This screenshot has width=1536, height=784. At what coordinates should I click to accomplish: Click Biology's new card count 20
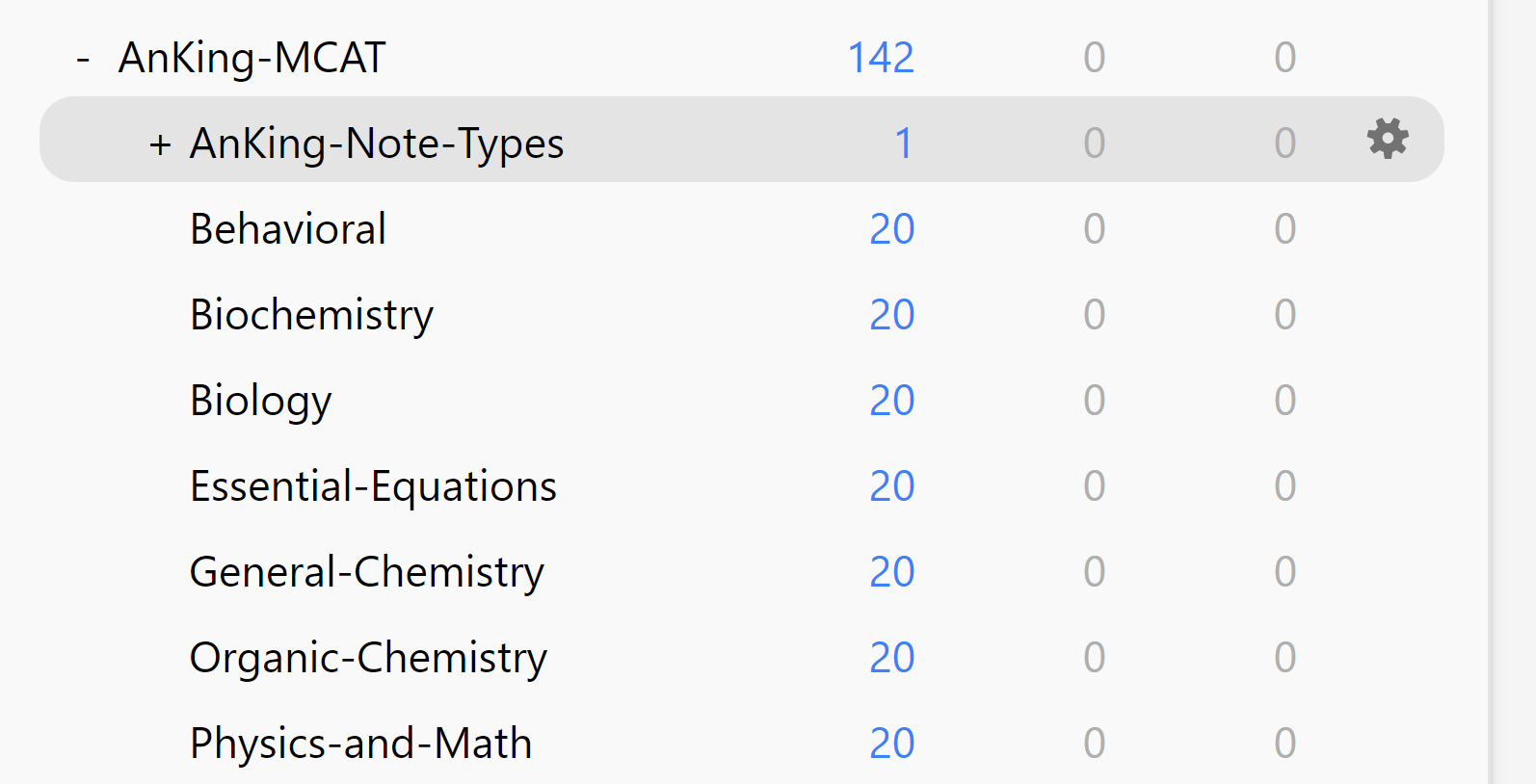coord(891,401)
